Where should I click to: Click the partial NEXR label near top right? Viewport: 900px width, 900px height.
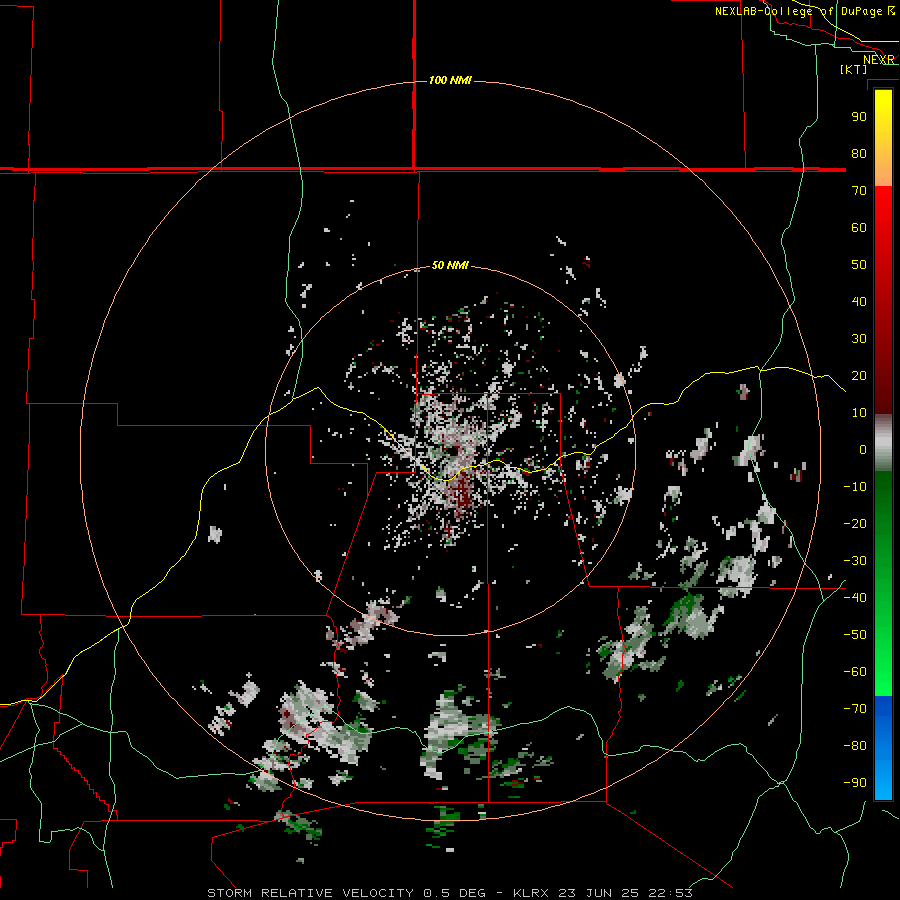point(879,60)
